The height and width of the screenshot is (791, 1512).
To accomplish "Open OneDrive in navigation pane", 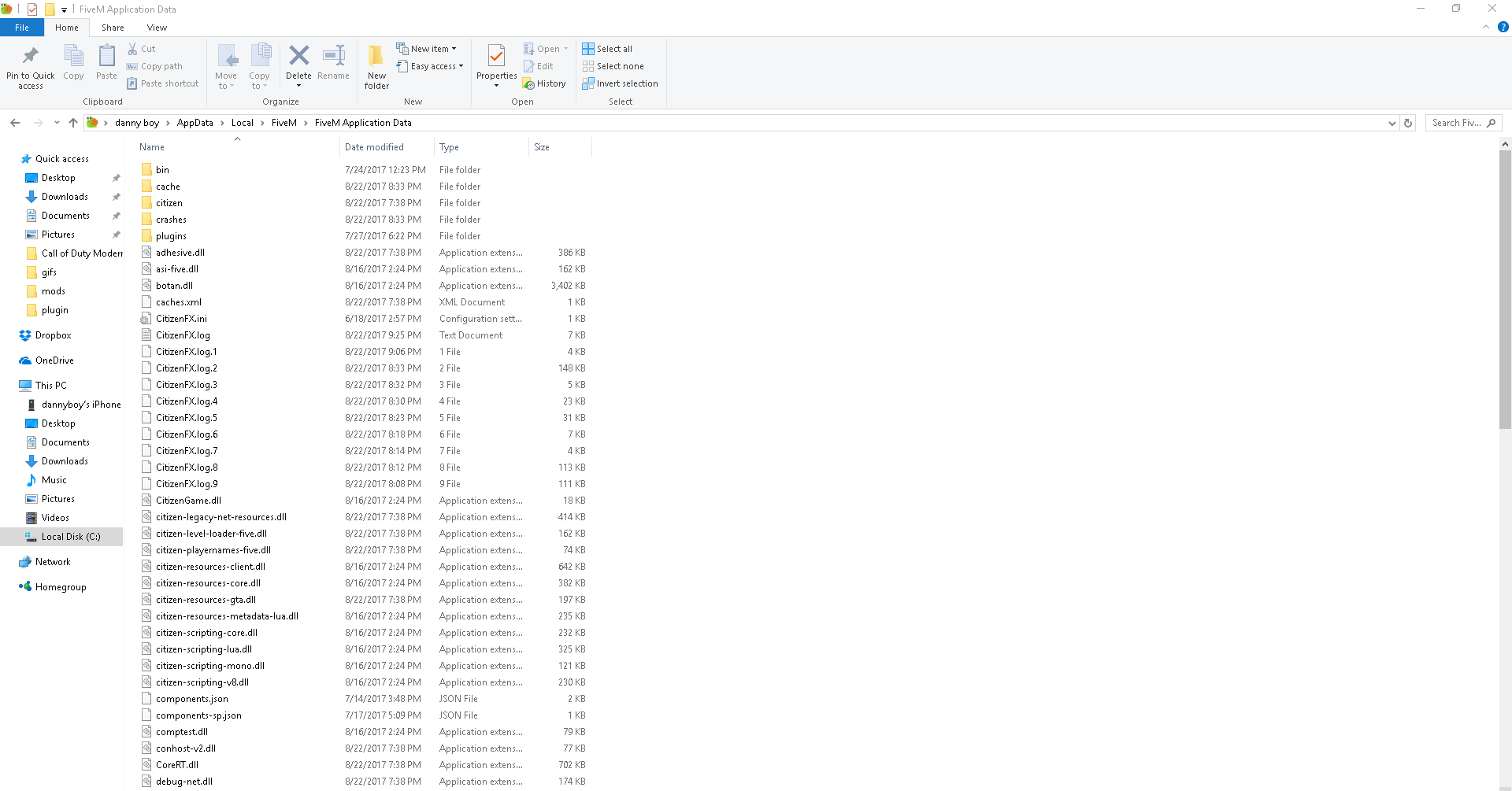I will click(54, 360).
